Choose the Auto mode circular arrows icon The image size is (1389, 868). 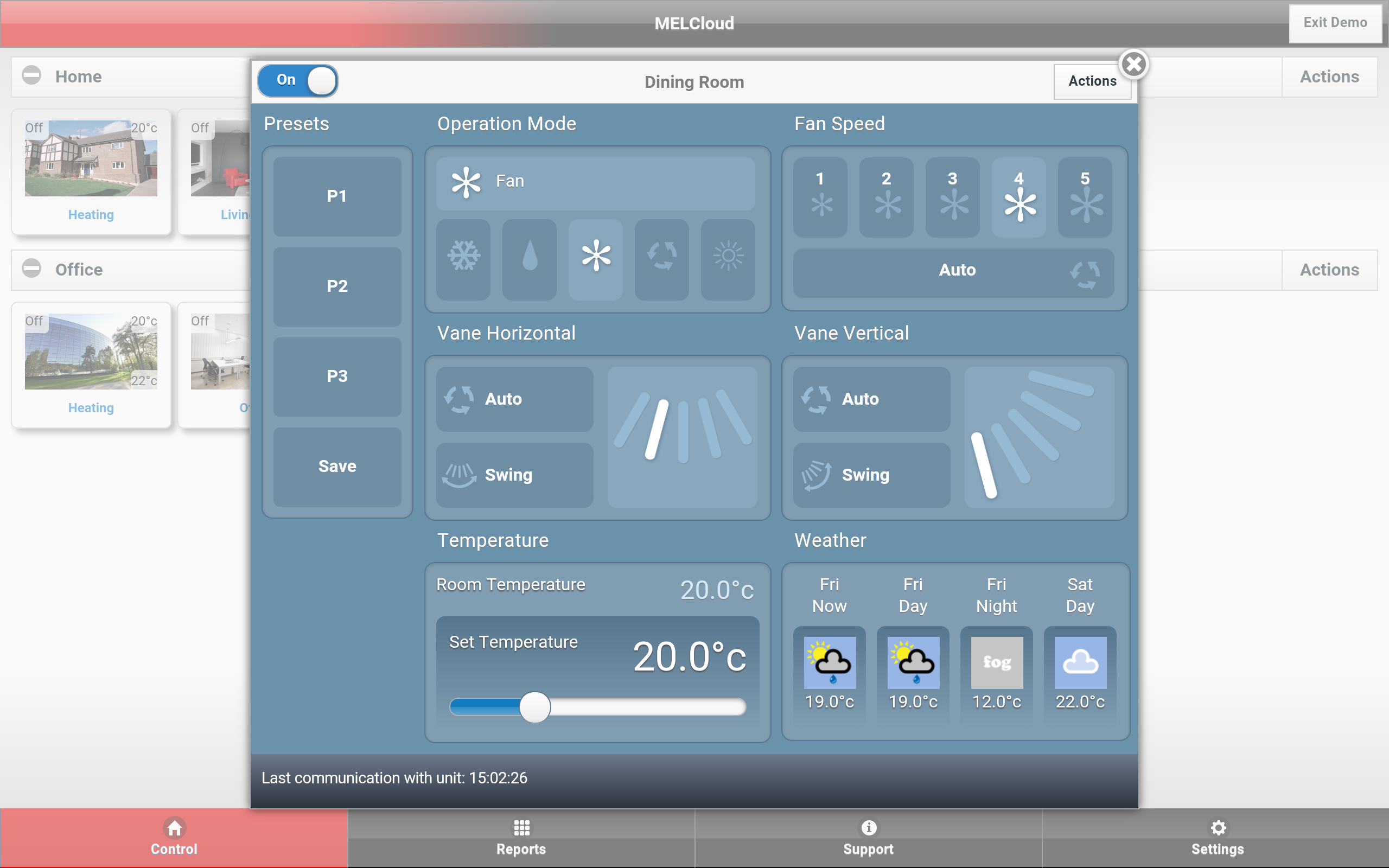click(x=661, y=259)
